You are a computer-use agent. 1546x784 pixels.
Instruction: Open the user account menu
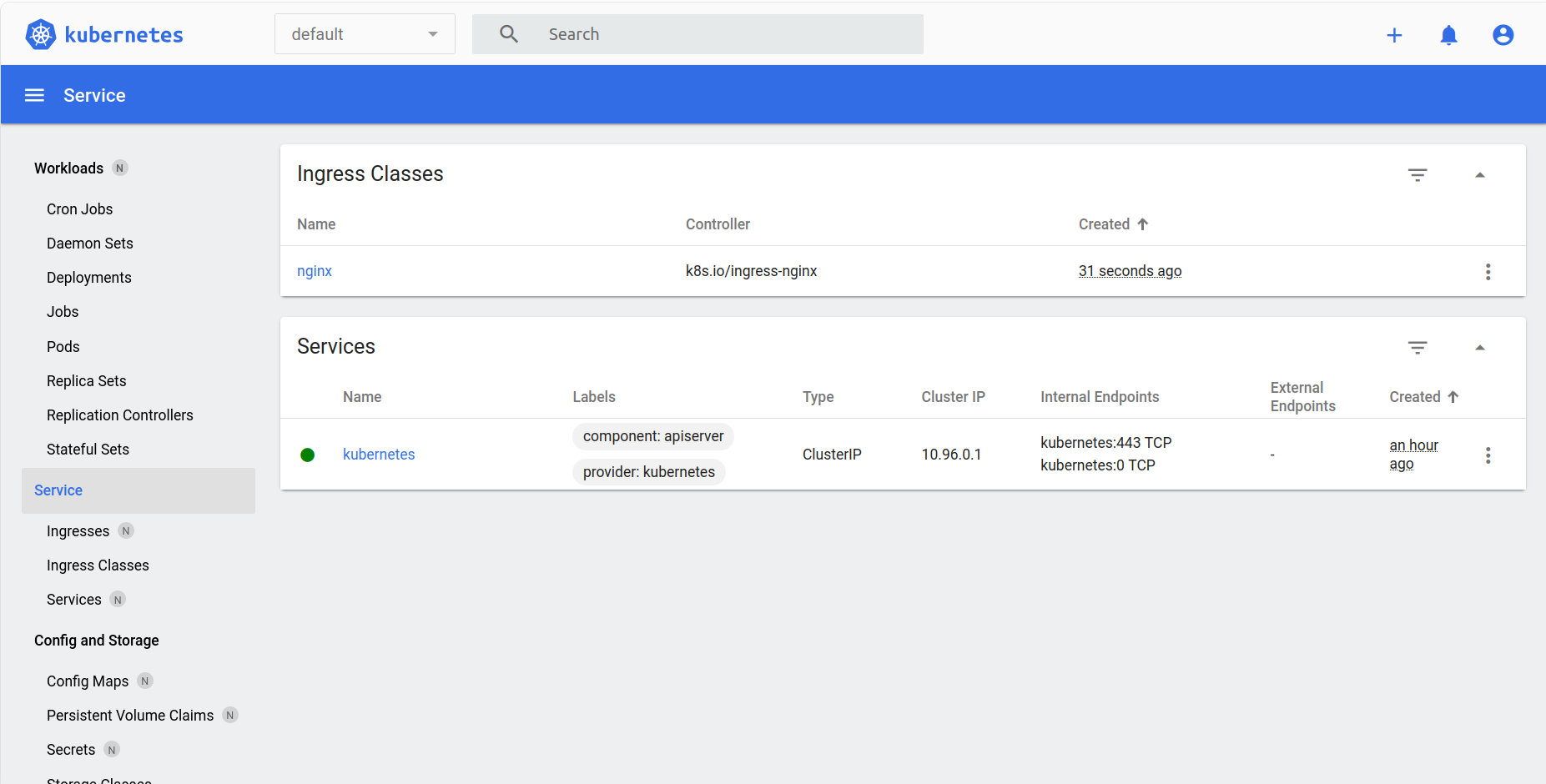[1503, 35]
